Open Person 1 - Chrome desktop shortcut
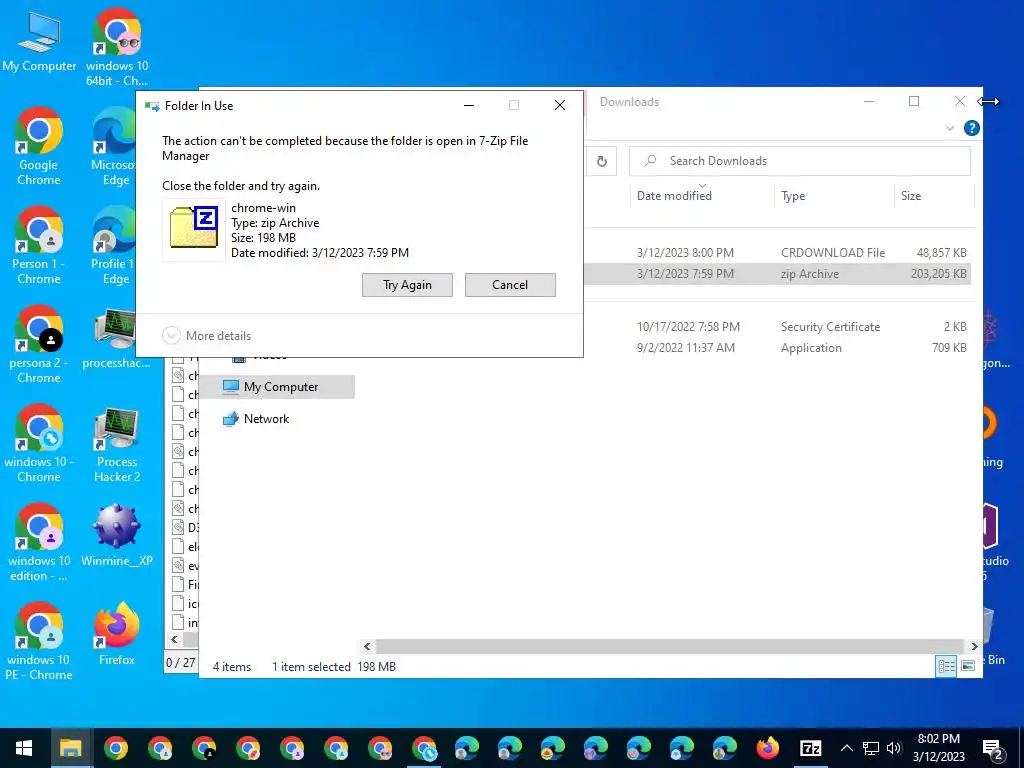 tap(39, 246)
